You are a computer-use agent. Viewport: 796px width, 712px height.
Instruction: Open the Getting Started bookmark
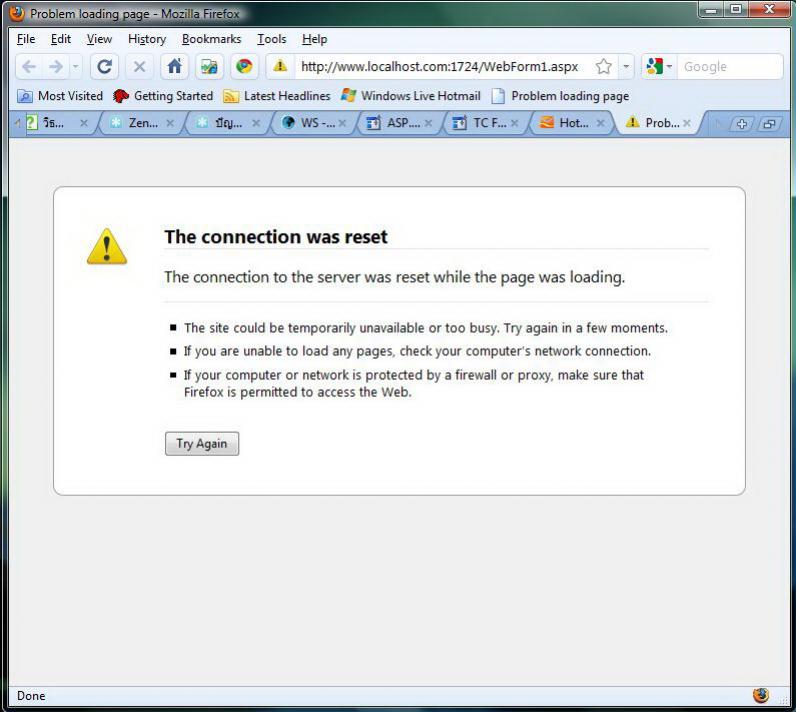(x=163, y=96)
